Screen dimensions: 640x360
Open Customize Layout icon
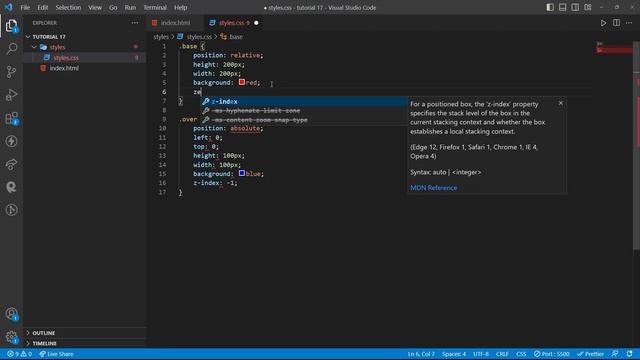point(588,7)
